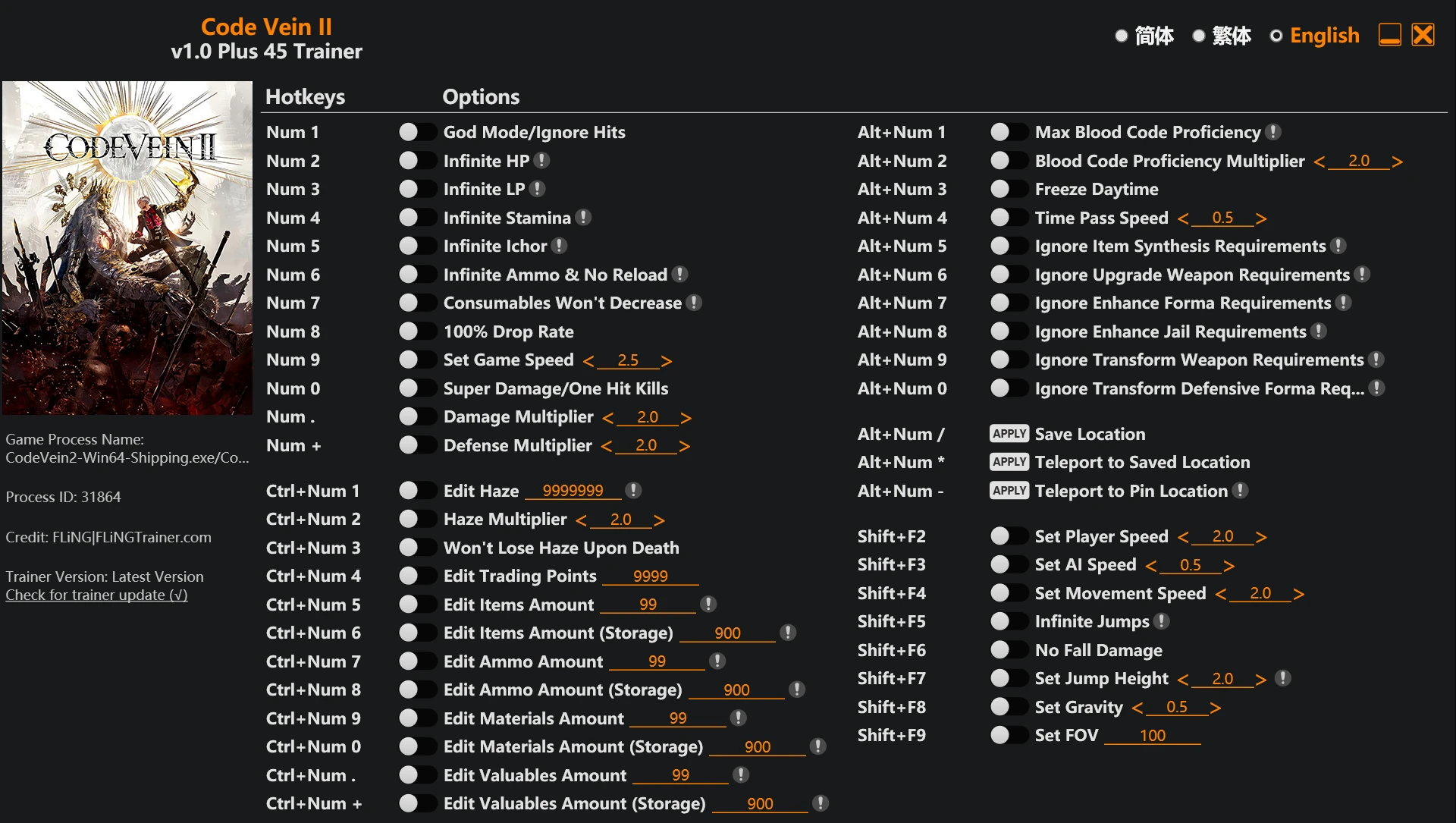Click the minimize-to-tray mini window icon
1456x823 pixels.
tap(1389, 35)
